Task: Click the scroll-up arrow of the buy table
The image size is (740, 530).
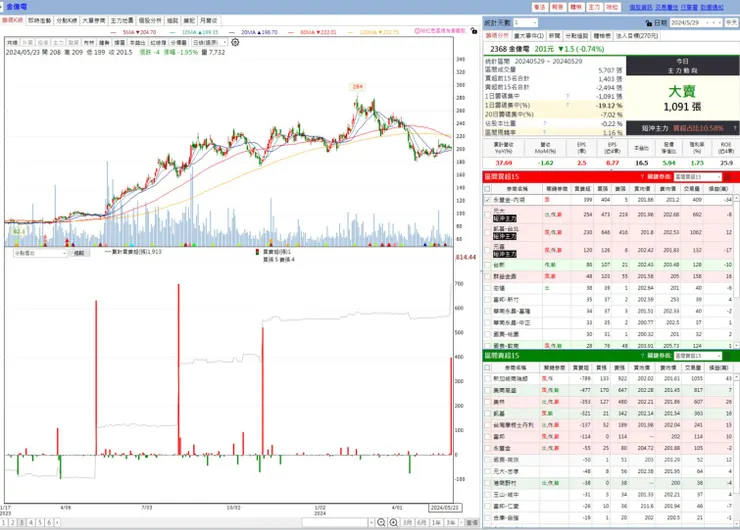Action: [x=737, y=199]
